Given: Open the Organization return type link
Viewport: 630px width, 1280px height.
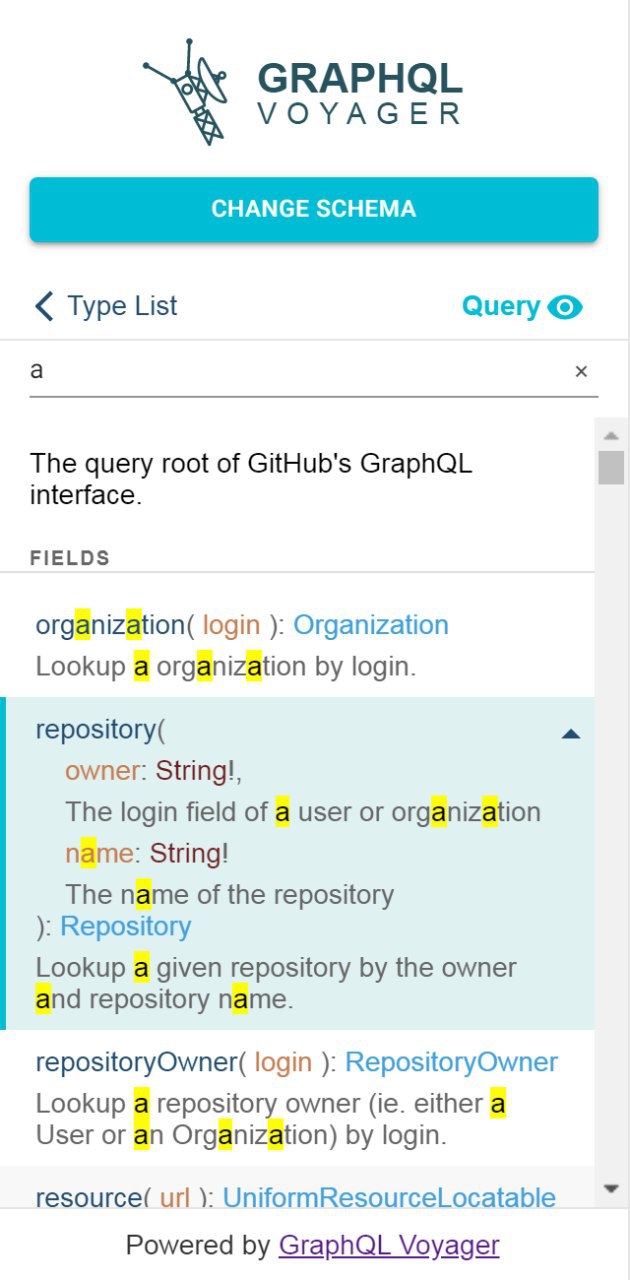Looking at the screenshot, I should coord(371,626).
